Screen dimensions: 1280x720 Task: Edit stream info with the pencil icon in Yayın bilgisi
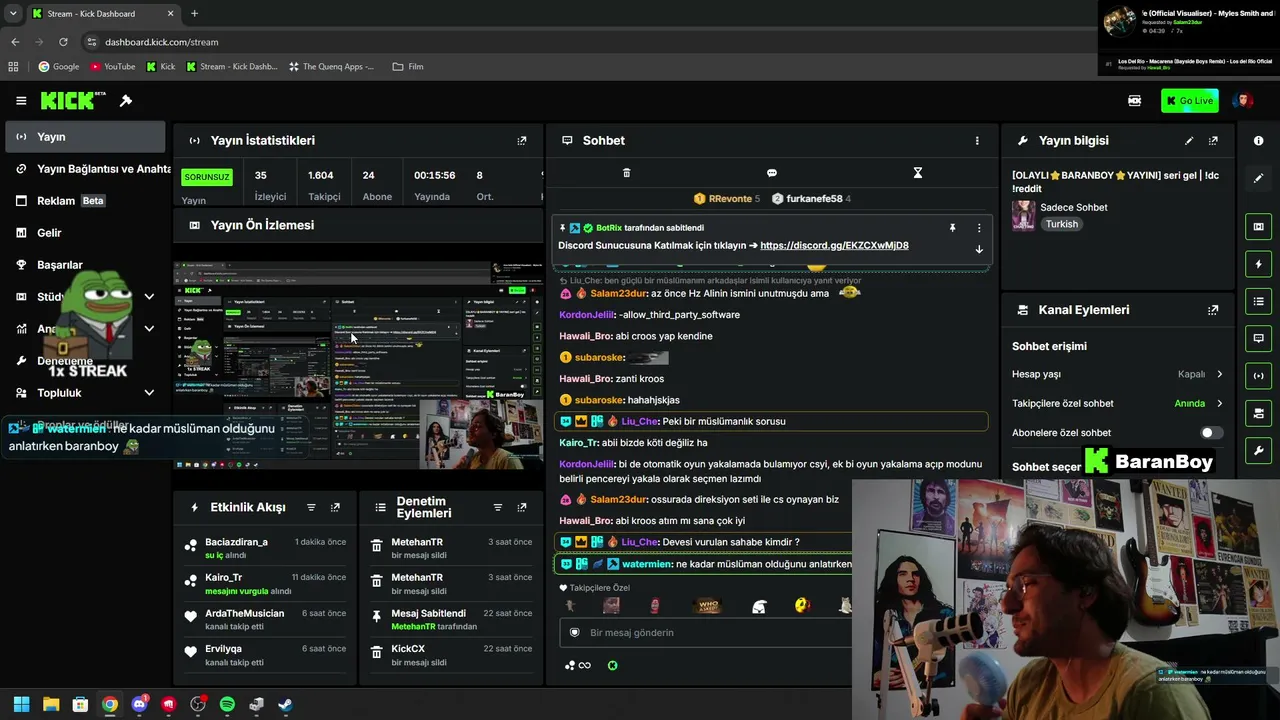tap(1189, 141)
